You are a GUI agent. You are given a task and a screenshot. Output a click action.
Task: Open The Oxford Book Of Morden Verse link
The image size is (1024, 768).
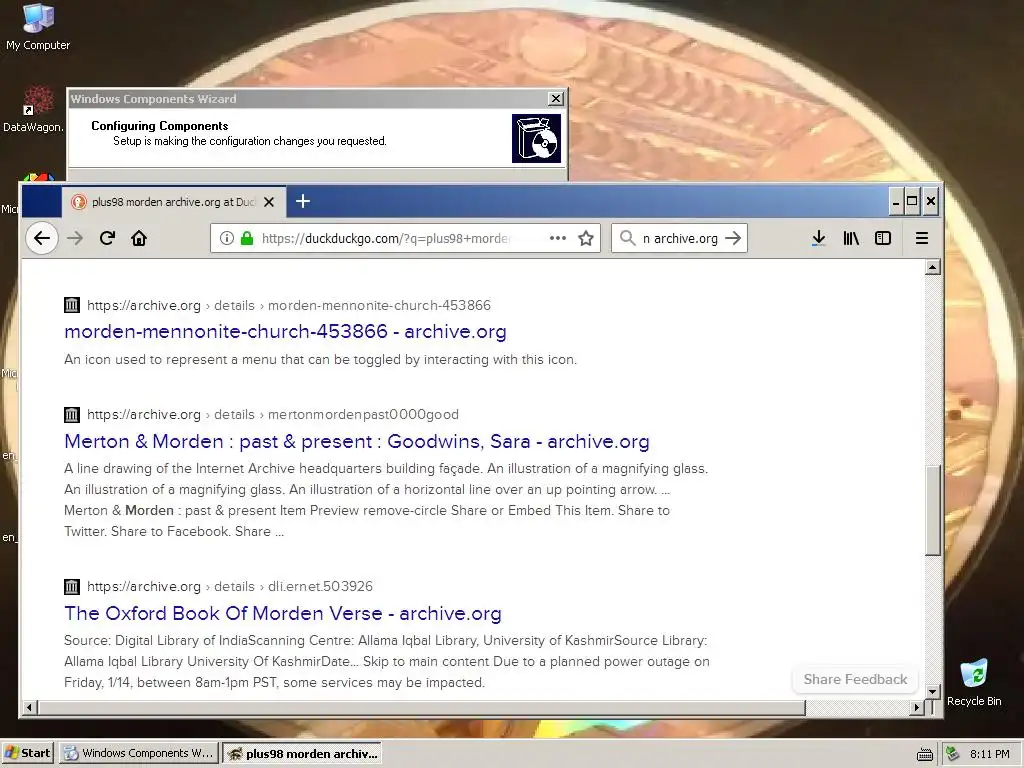click(283, 613)
